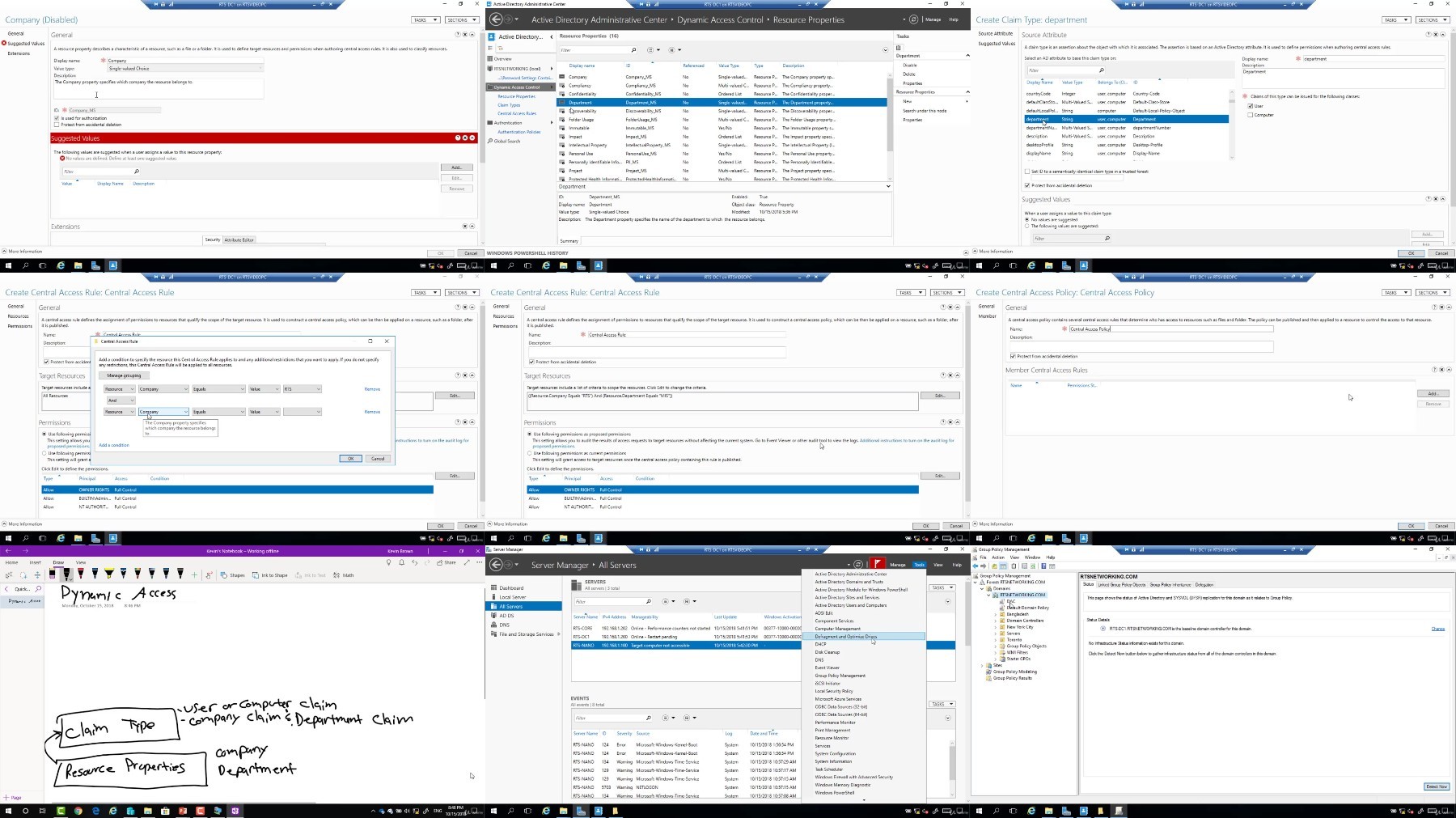The width and height of the screenshot is (1456, 818).
Task: Open TASKS dropdown in Company window
Action: 425,19
